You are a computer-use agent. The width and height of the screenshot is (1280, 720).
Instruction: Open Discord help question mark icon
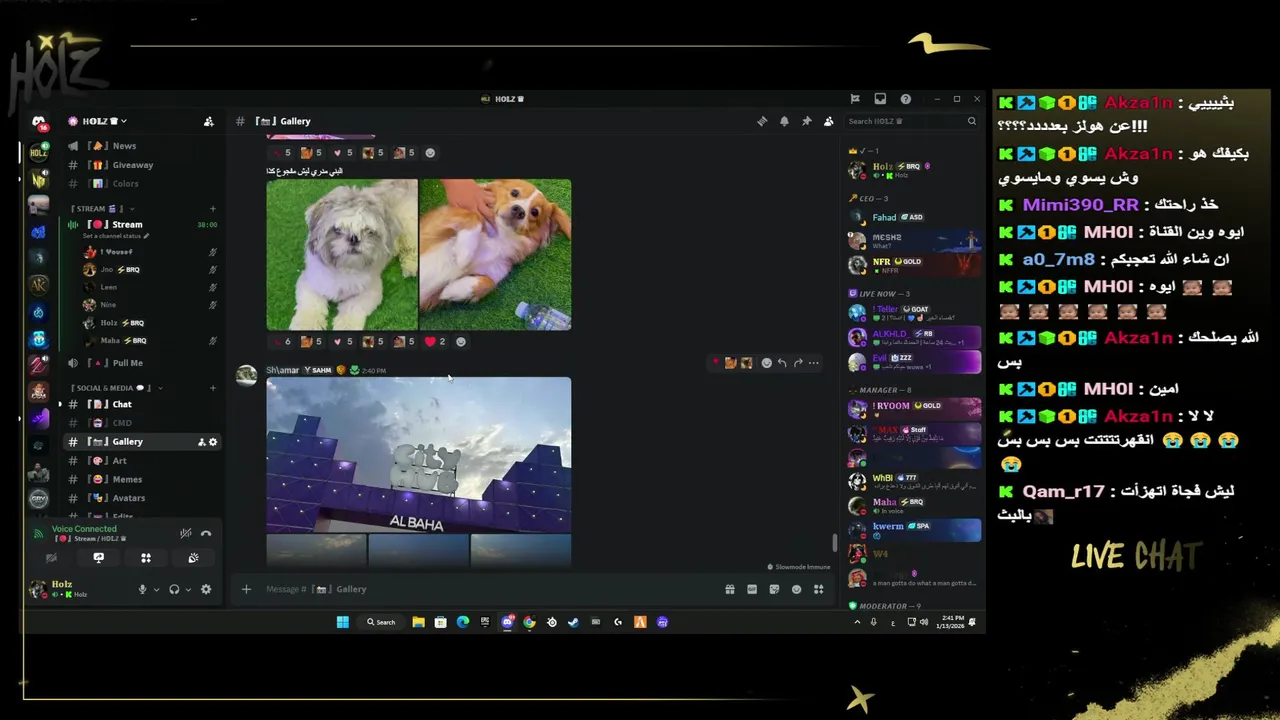905,99
